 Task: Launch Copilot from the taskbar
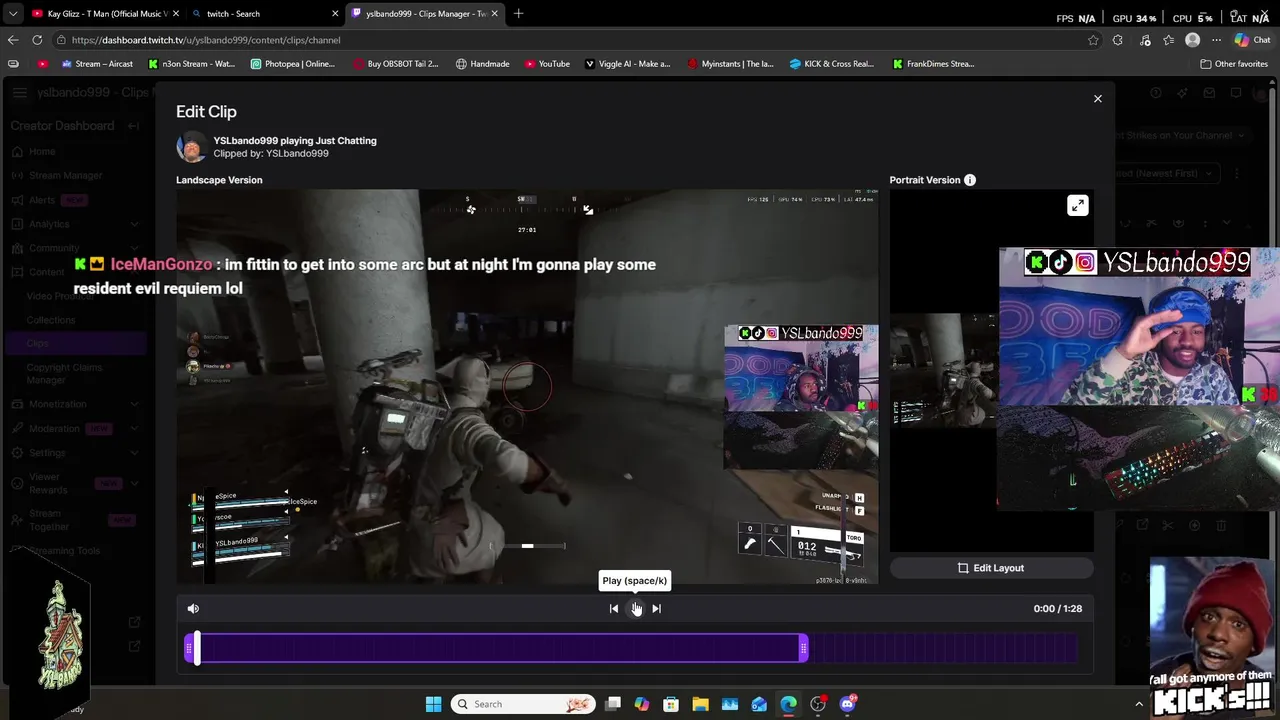tap(642, 704)
